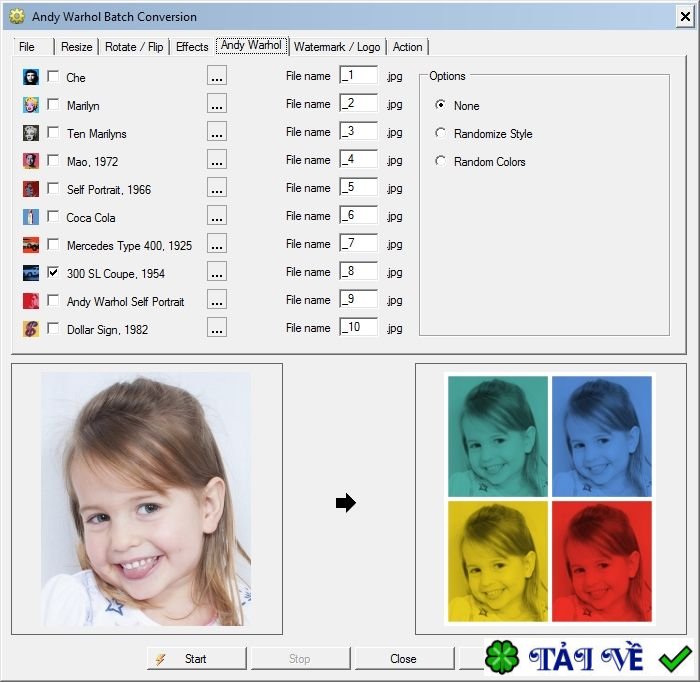Tick the Andy Warhol Self Portrait checkbox
Image resolution: width=700 pixels, height=682 pixels.
53,300
